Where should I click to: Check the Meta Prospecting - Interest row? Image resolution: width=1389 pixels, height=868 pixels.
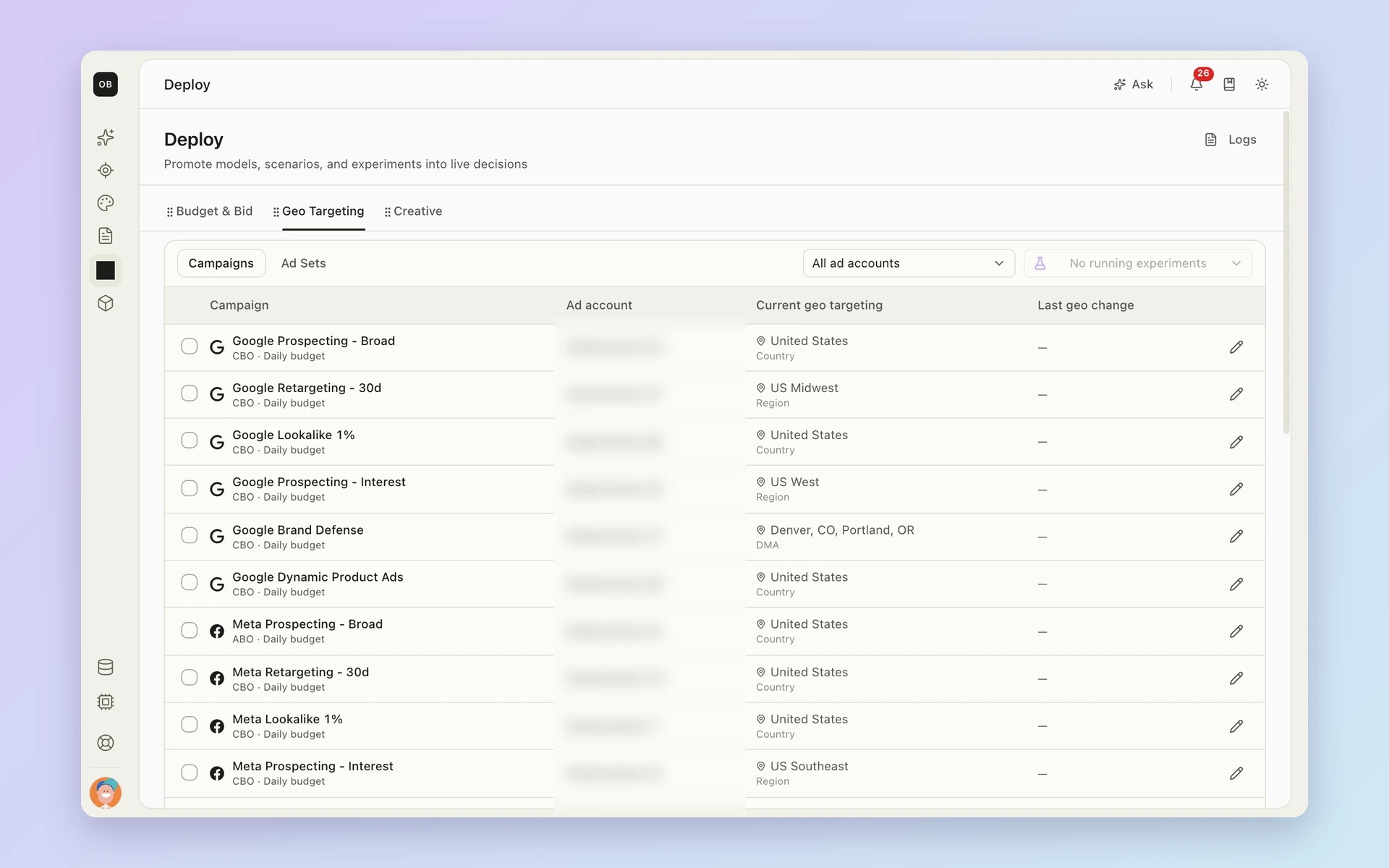190,773
